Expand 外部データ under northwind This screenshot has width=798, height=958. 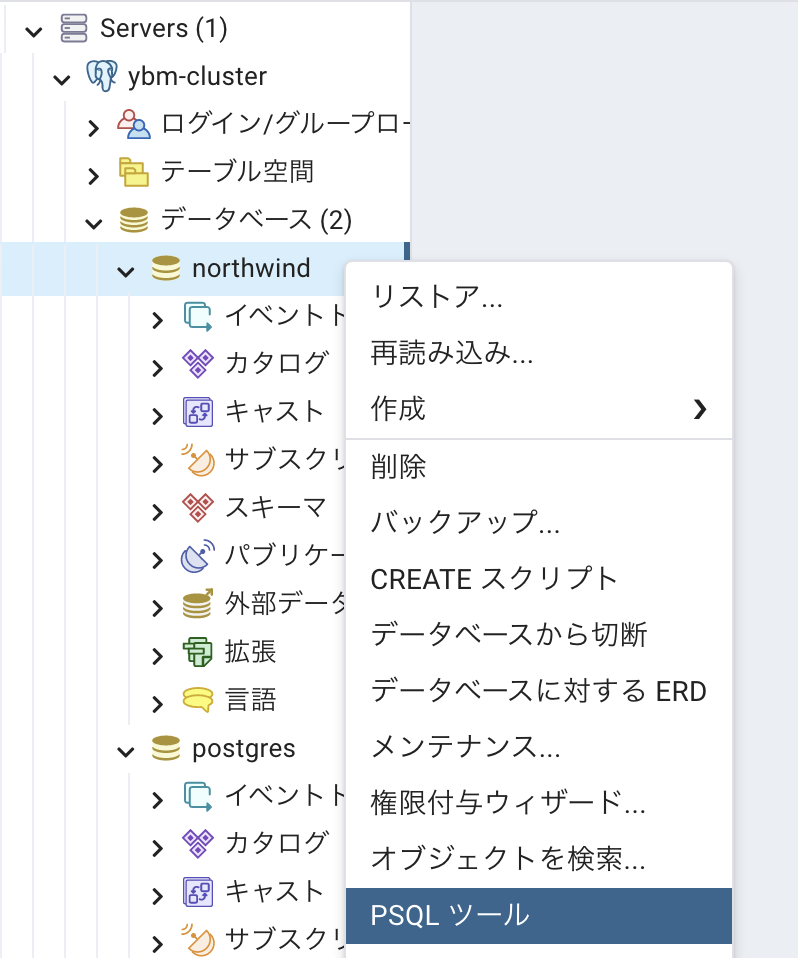[158, 608]
